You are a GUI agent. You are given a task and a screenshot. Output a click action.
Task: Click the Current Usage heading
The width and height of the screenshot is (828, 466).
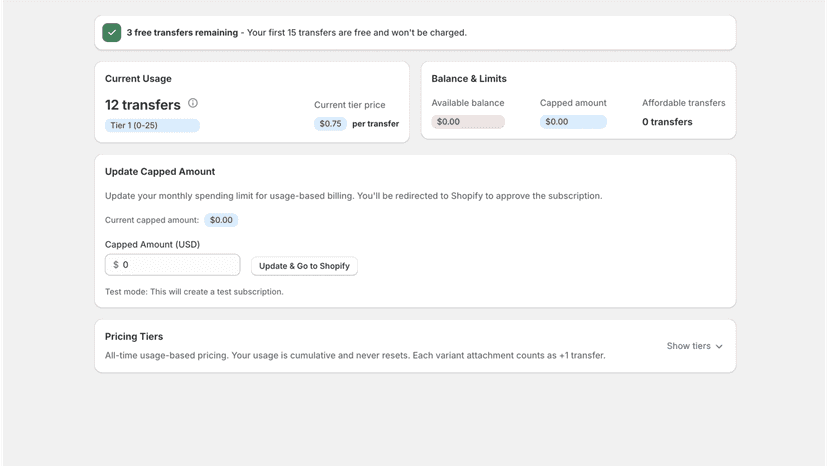[x=138, y=79]
